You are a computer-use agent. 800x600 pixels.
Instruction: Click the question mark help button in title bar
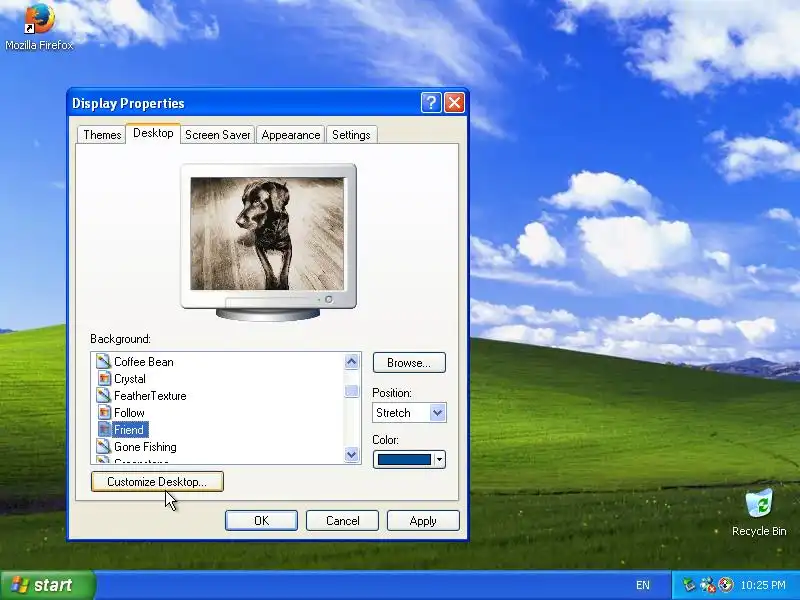tap(431, 103)
